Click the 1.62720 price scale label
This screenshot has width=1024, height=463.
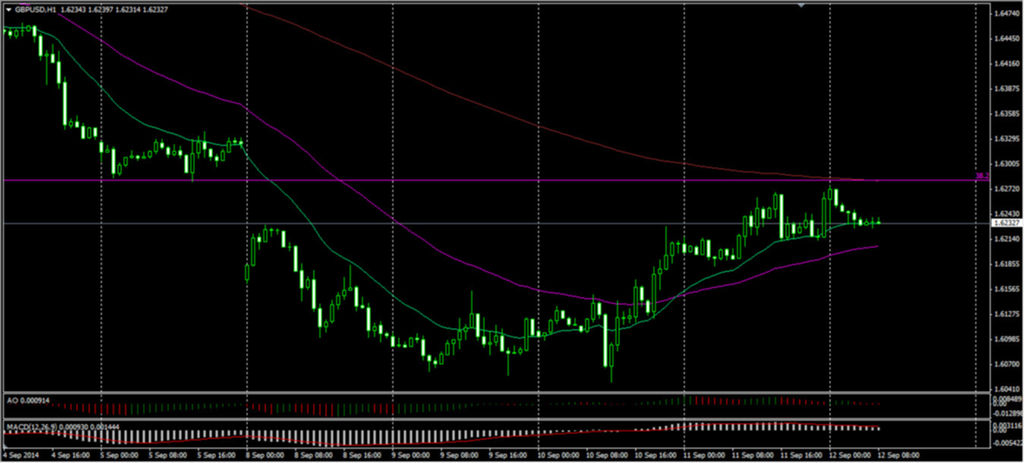coord(1007,189)
